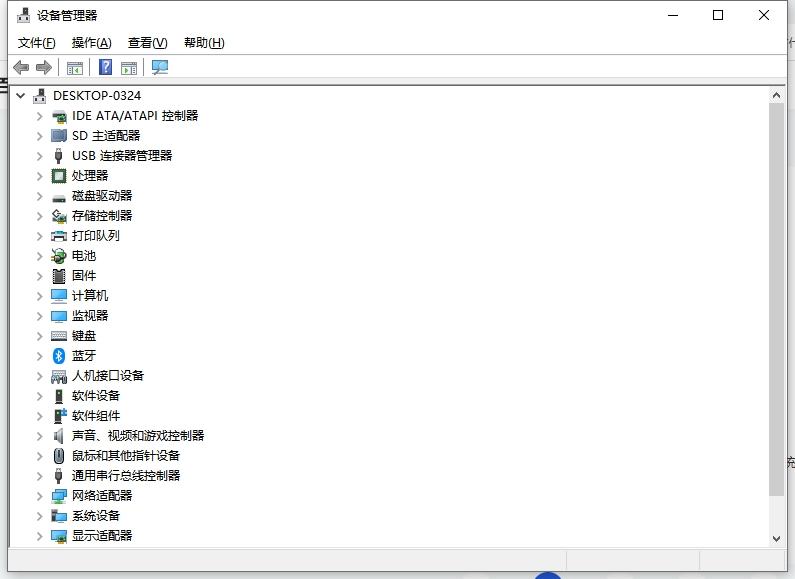Maximize the 设备管理器 window
The height and width of the screenshot is (579, 795).
pyautogui.click(x=718, y=15)
